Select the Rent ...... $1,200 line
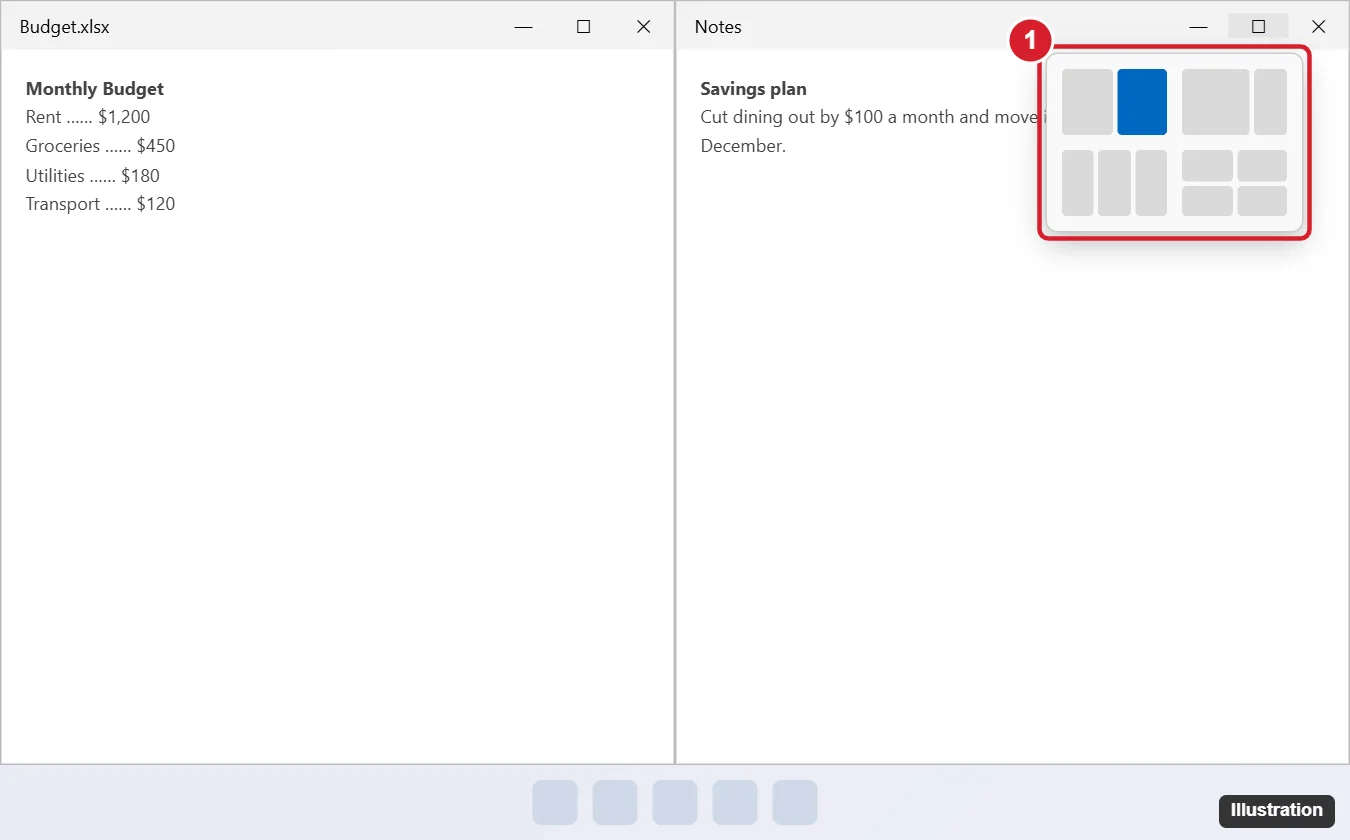This screenshot has width=1350, height=840. click(x=88, y=117)
